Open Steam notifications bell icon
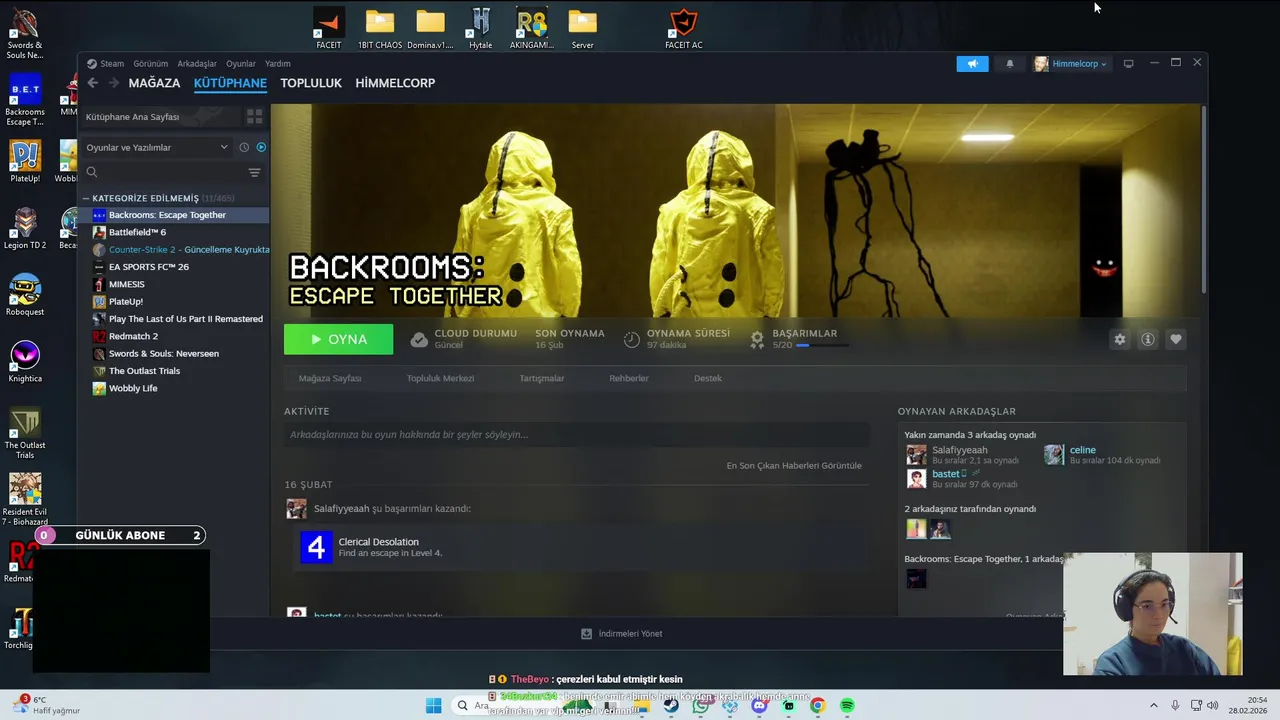Viewport: 1280px width, 720px height. pyautogui.click(x=1010, y=63)
